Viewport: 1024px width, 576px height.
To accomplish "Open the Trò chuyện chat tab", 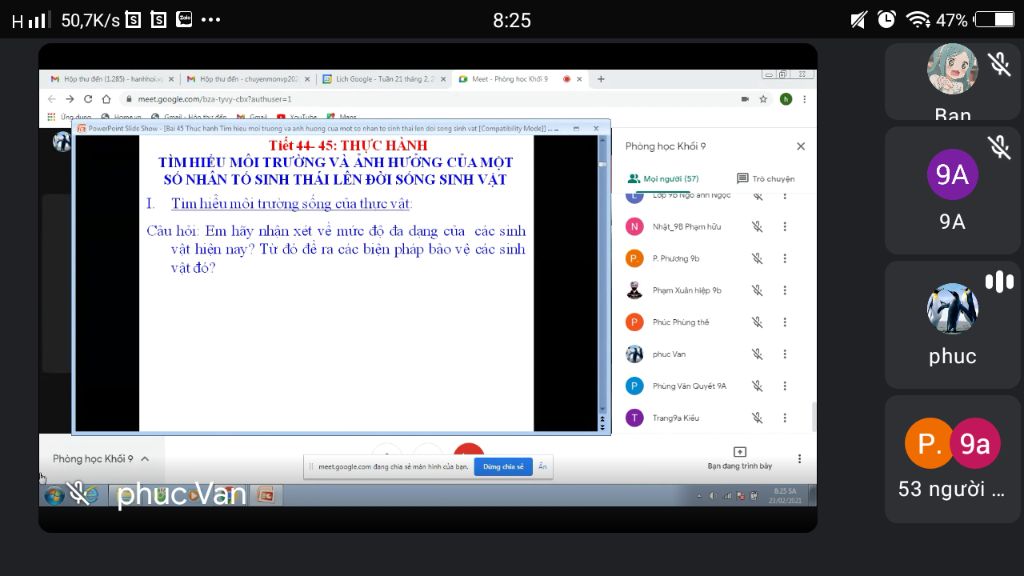I will point(765,179).
